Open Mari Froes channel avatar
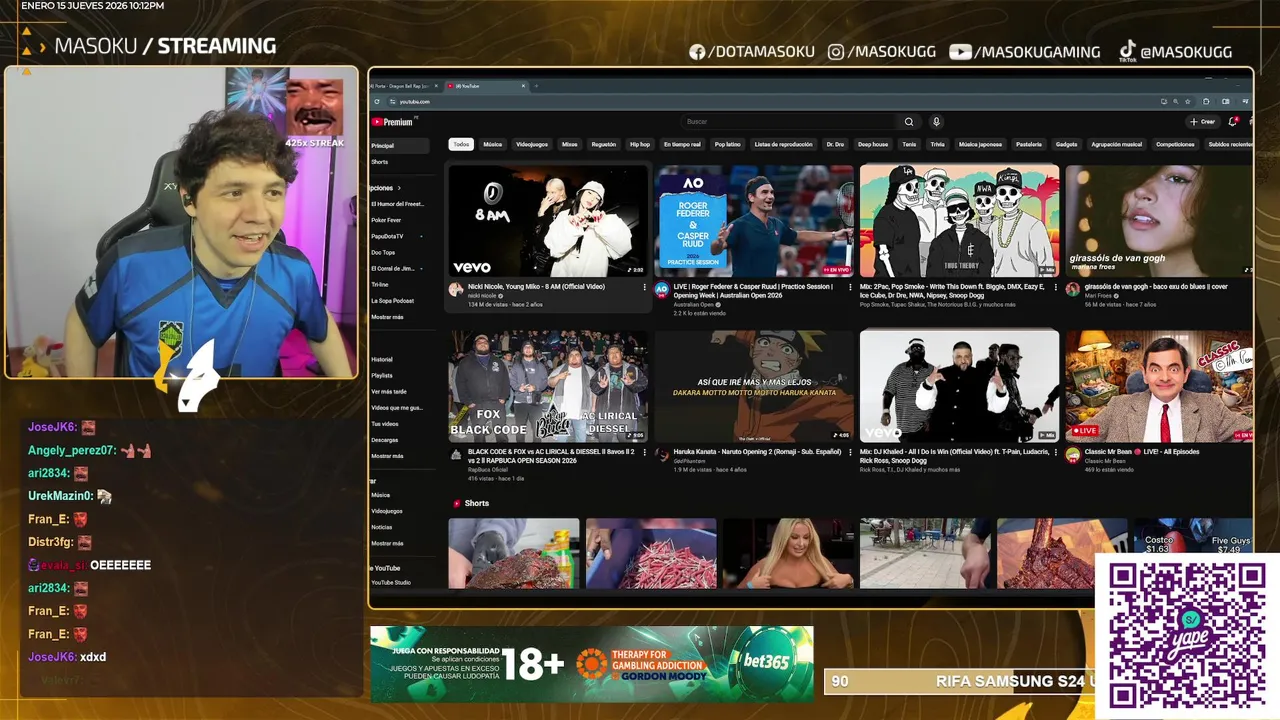Screen dimensions: 1280x720 pyautogui.click(x=1072, y=289)
